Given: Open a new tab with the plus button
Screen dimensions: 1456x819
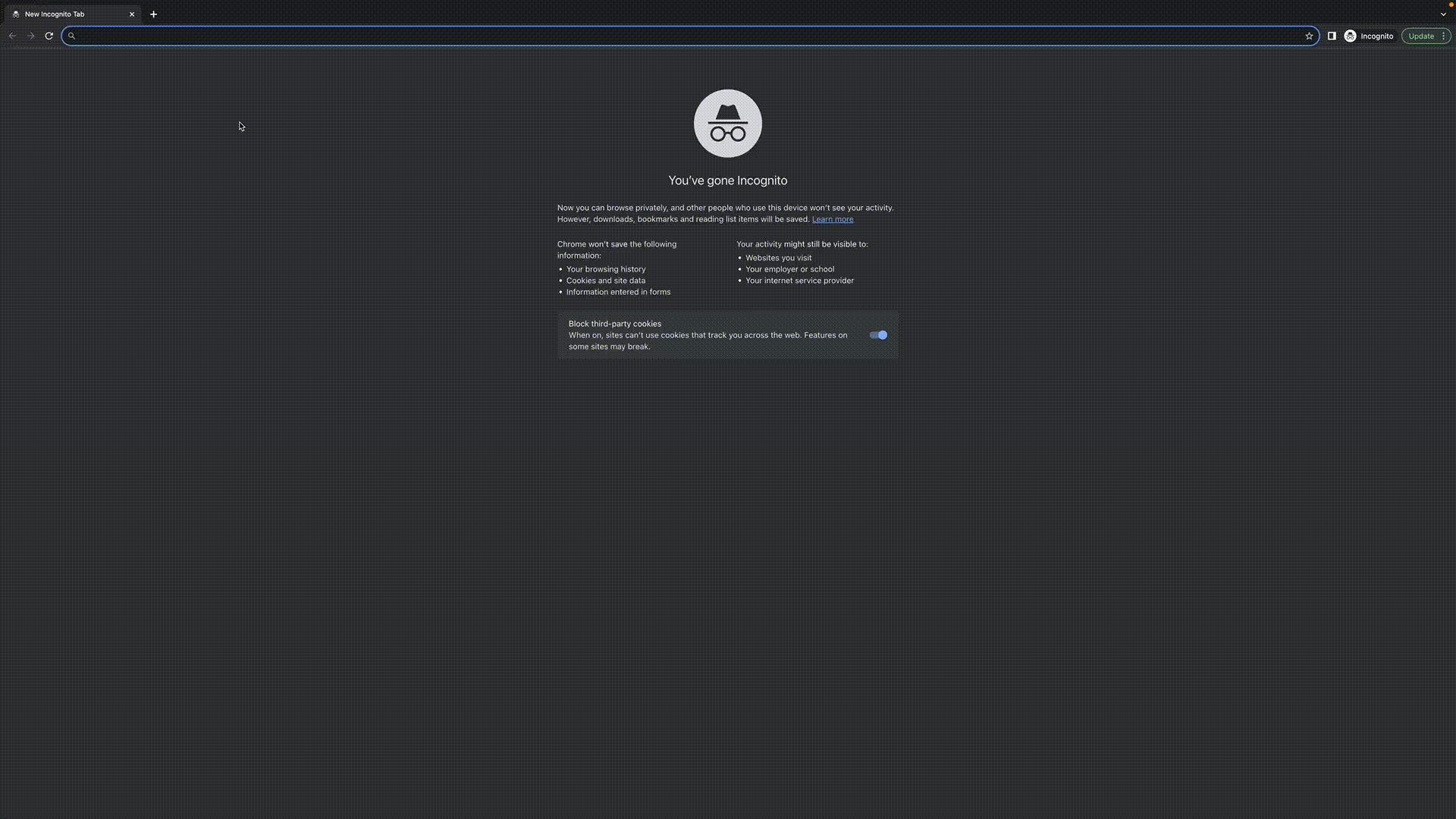Looking at the screenshot, I should pos(153,14).
